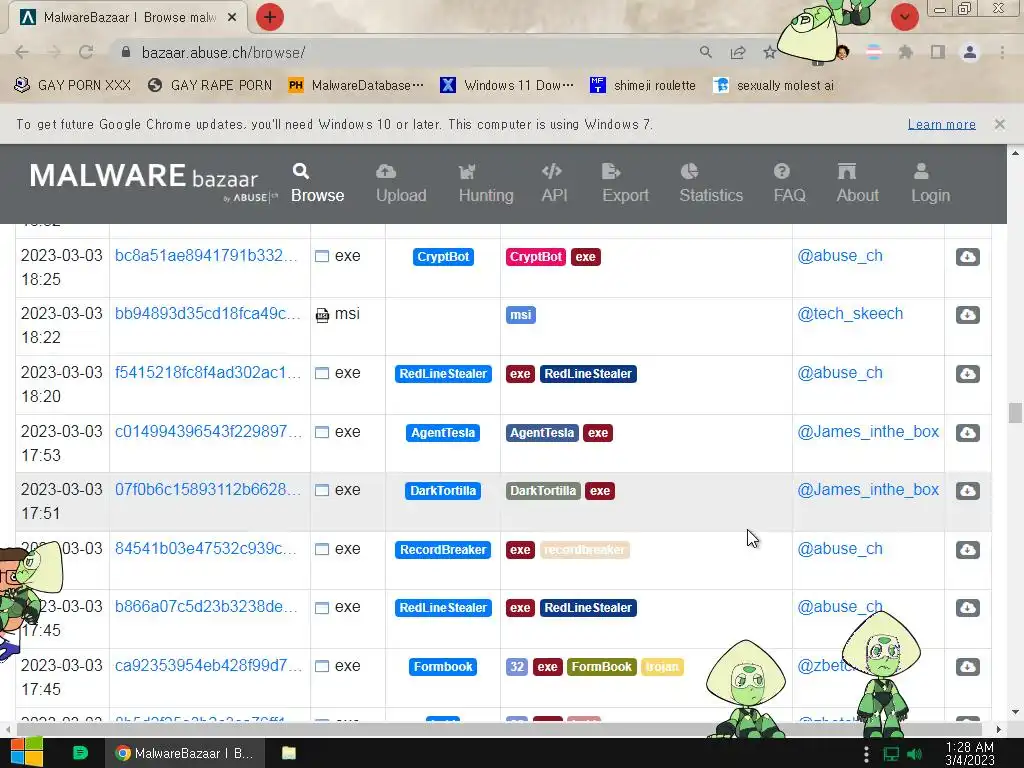Open @abuse_ch reporter on CryptBot row

(840, 255)
